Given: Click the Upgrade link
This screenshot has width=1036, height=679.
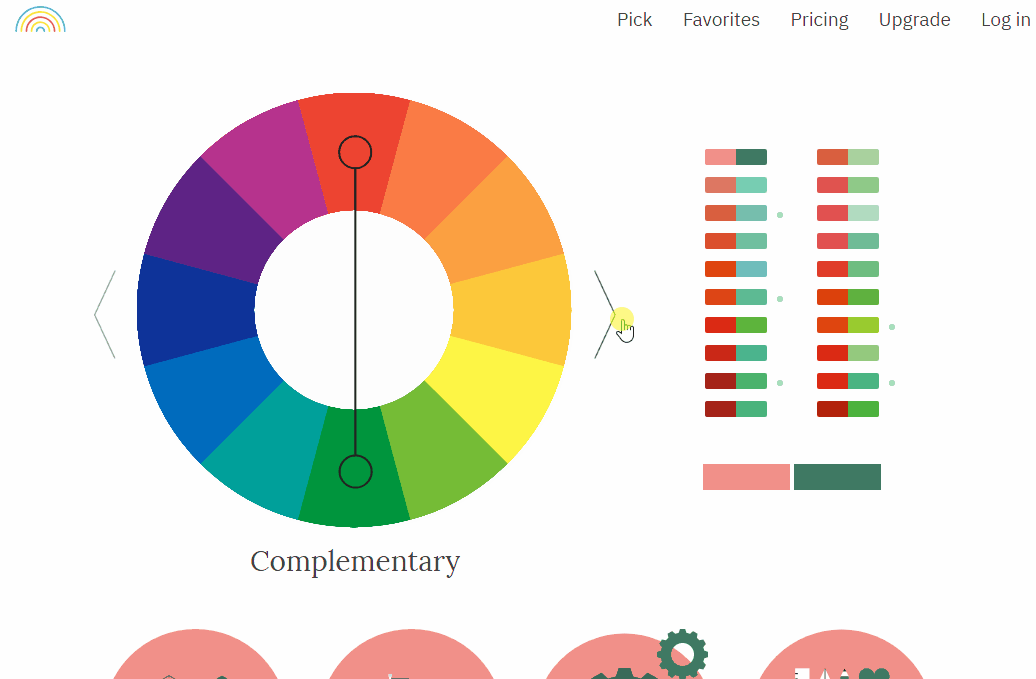Looking at the screenshot, I should point(914,20).
